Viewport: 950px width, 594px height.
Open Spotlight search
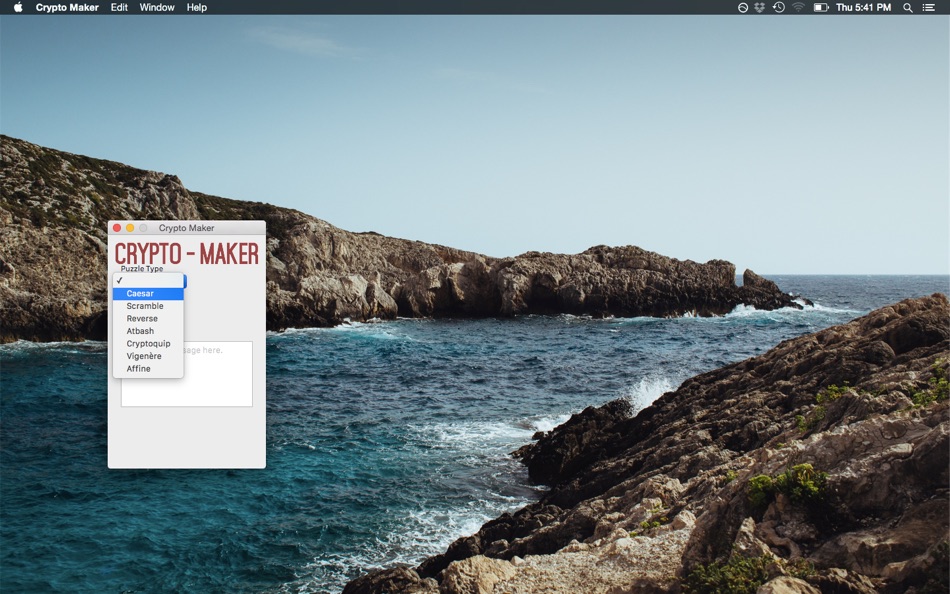[908, 7]
